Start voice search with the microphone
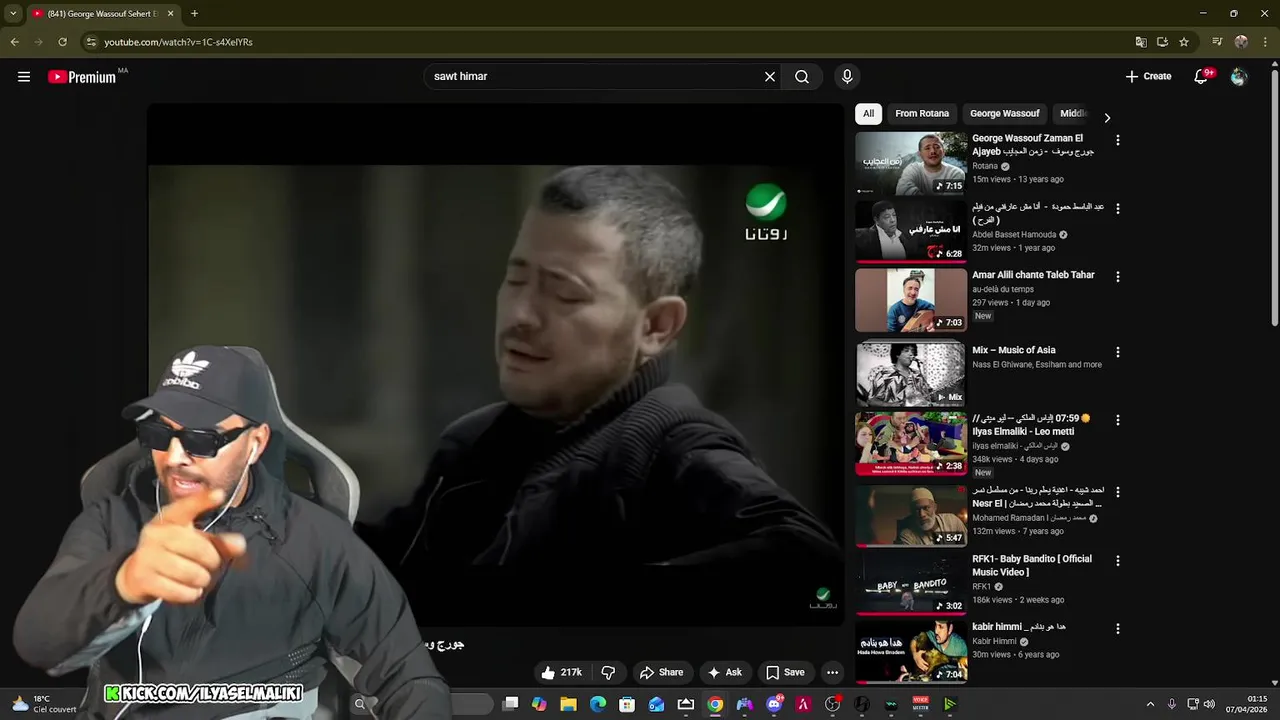The image size is (1280, 720). pyautogui.click(x=847, y=77)
